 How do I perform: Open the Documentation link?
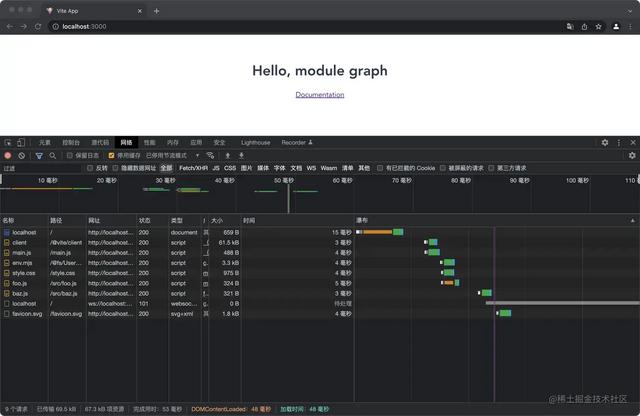[320, 95]
